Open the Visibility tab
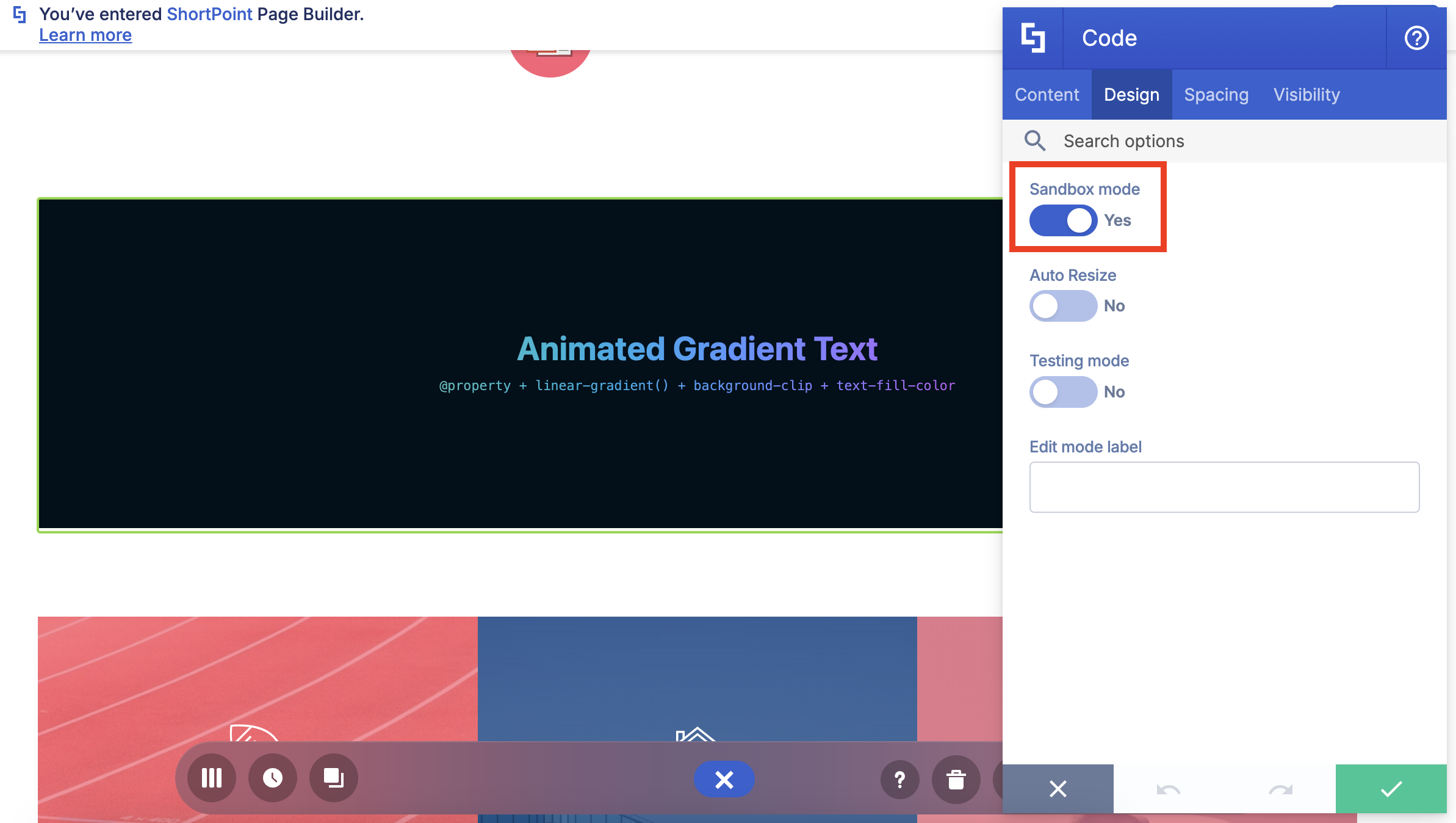Screen dimensions: 1456x823 point(1306,95)
